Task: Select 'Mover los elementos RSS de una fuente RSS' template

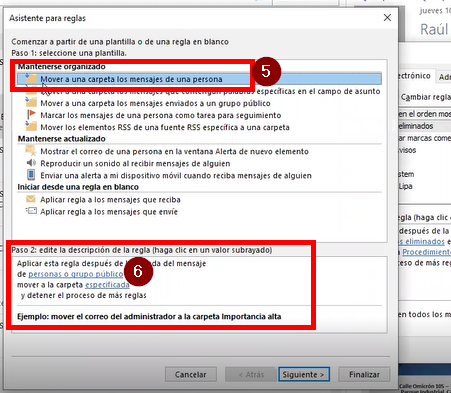Action: [165, 127]
